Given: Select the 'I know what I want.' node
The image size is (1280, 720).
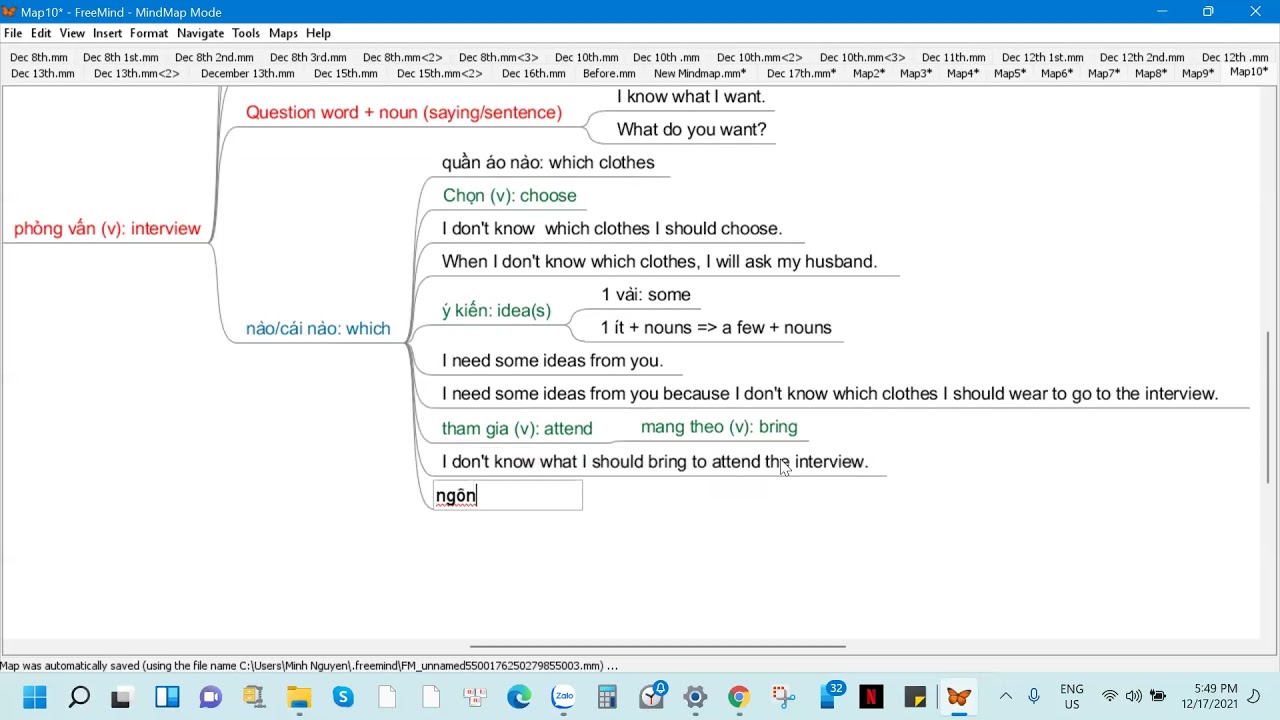Looking at the screenshot, I should 691,96.
